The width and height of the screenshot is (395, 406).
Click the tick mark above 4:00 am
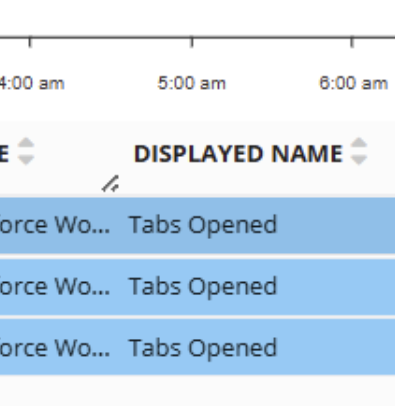[x=30, y=42]
